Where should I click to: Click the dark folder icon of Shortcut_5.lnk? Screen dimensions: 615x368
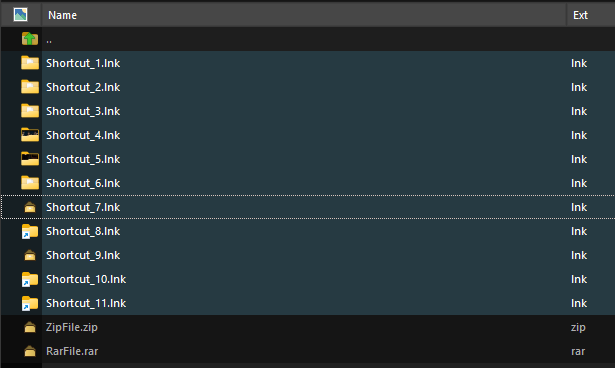point(30,159)
